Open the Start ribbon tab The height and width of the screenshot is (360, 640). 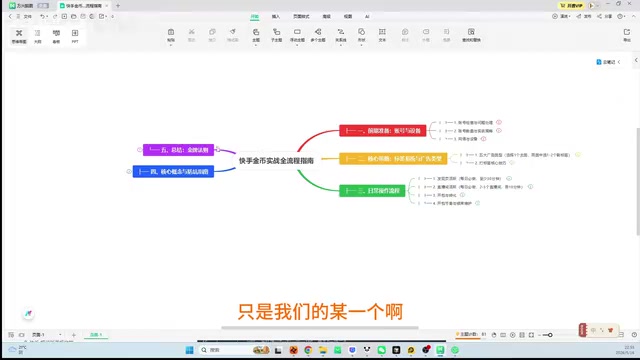[255, 17]
